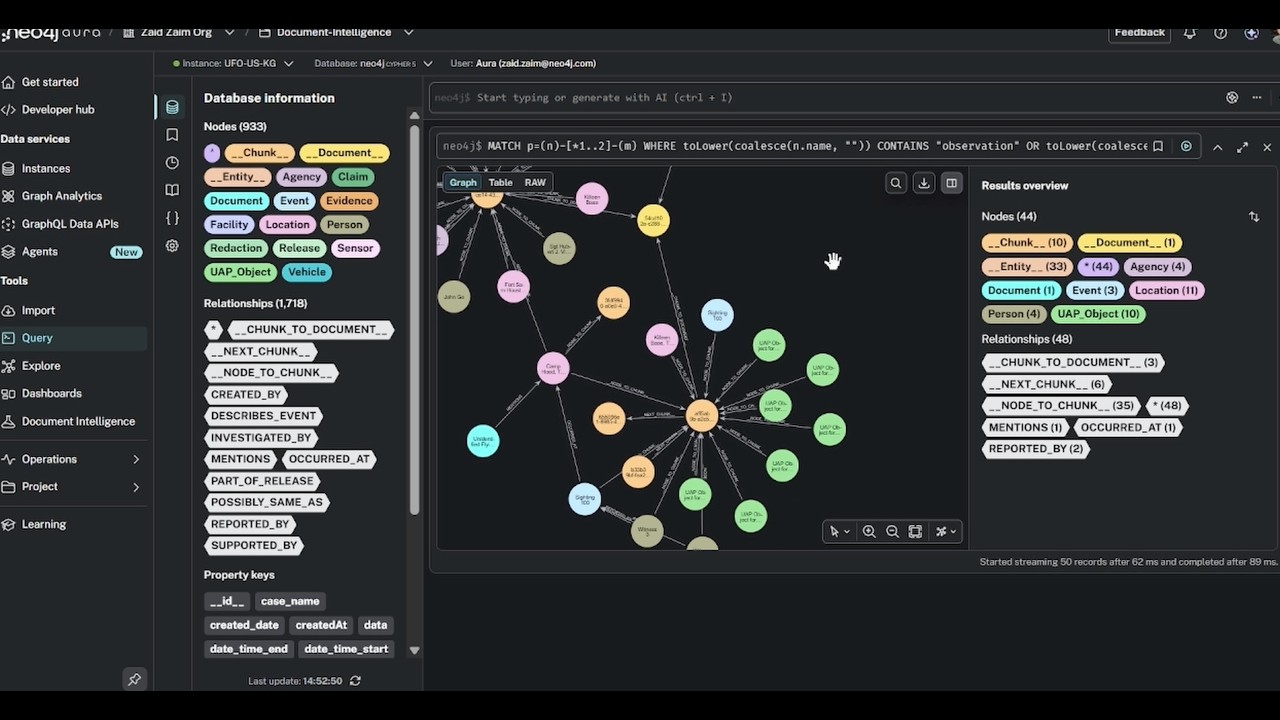
Task: Open the saved Cypher bookmark sidebar icon
Action: pyautogui.click(x=172, y=135)
